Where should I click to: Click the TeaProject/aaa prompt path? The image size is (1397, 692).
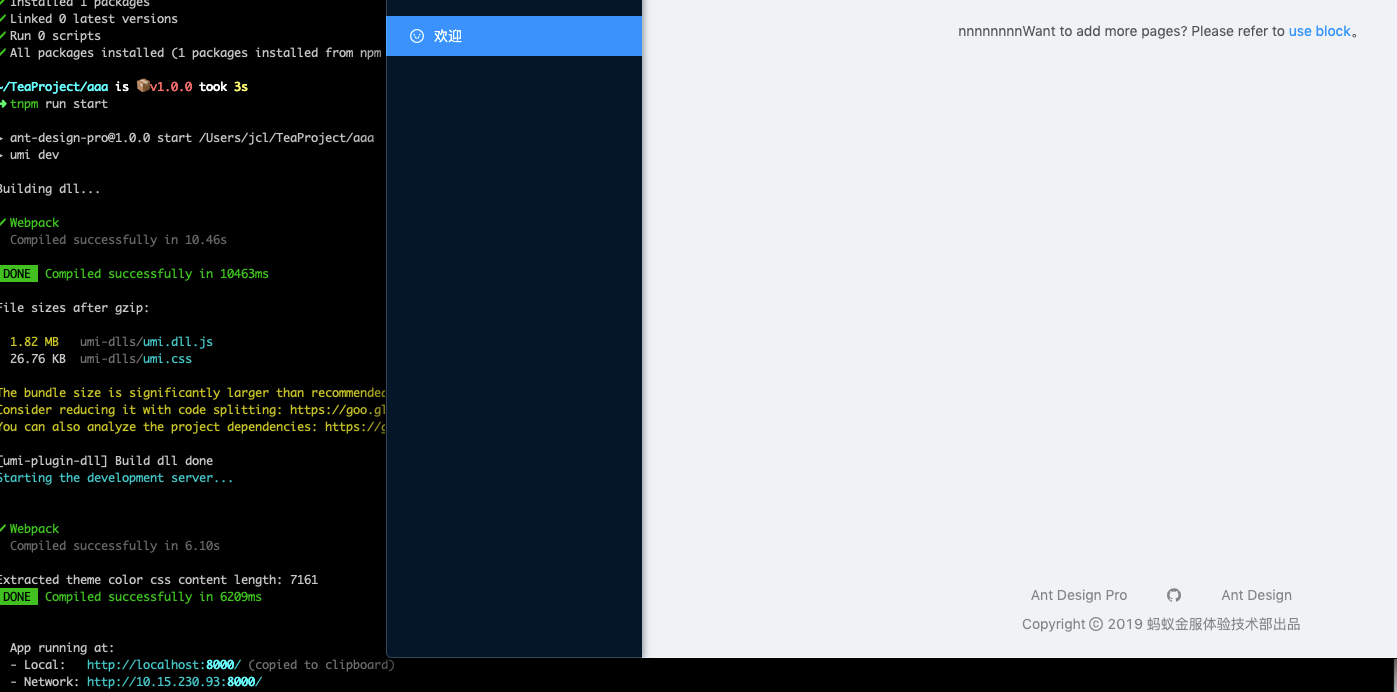[x=54, y=87]
